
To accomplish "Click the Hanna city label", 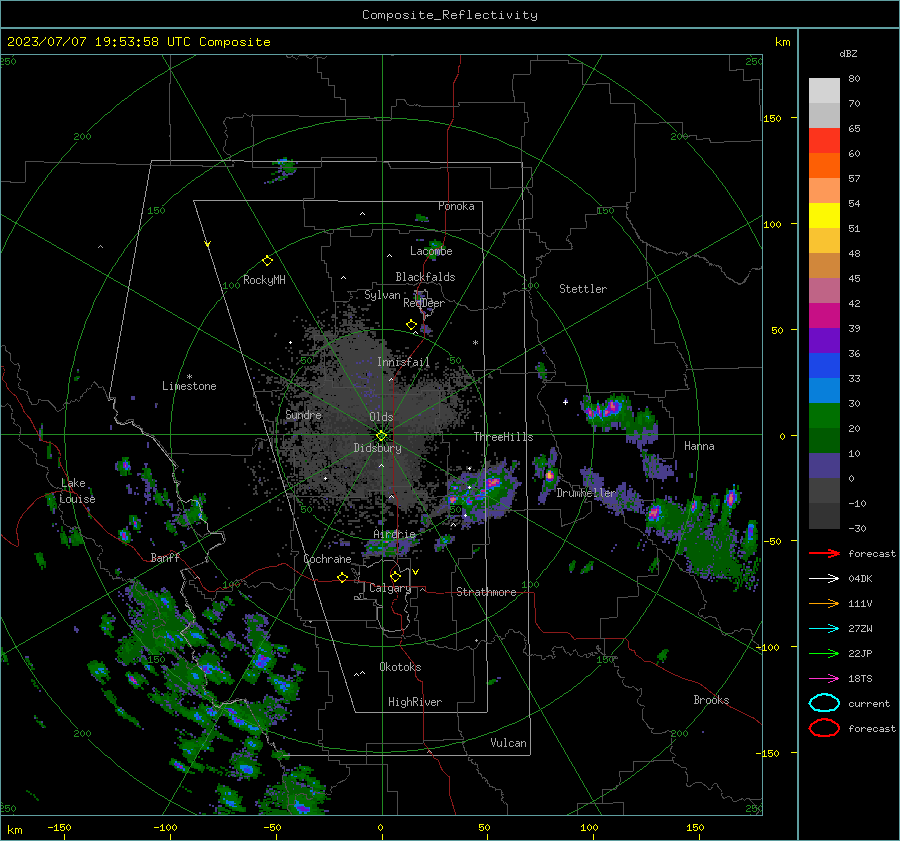I will point(699,446).
